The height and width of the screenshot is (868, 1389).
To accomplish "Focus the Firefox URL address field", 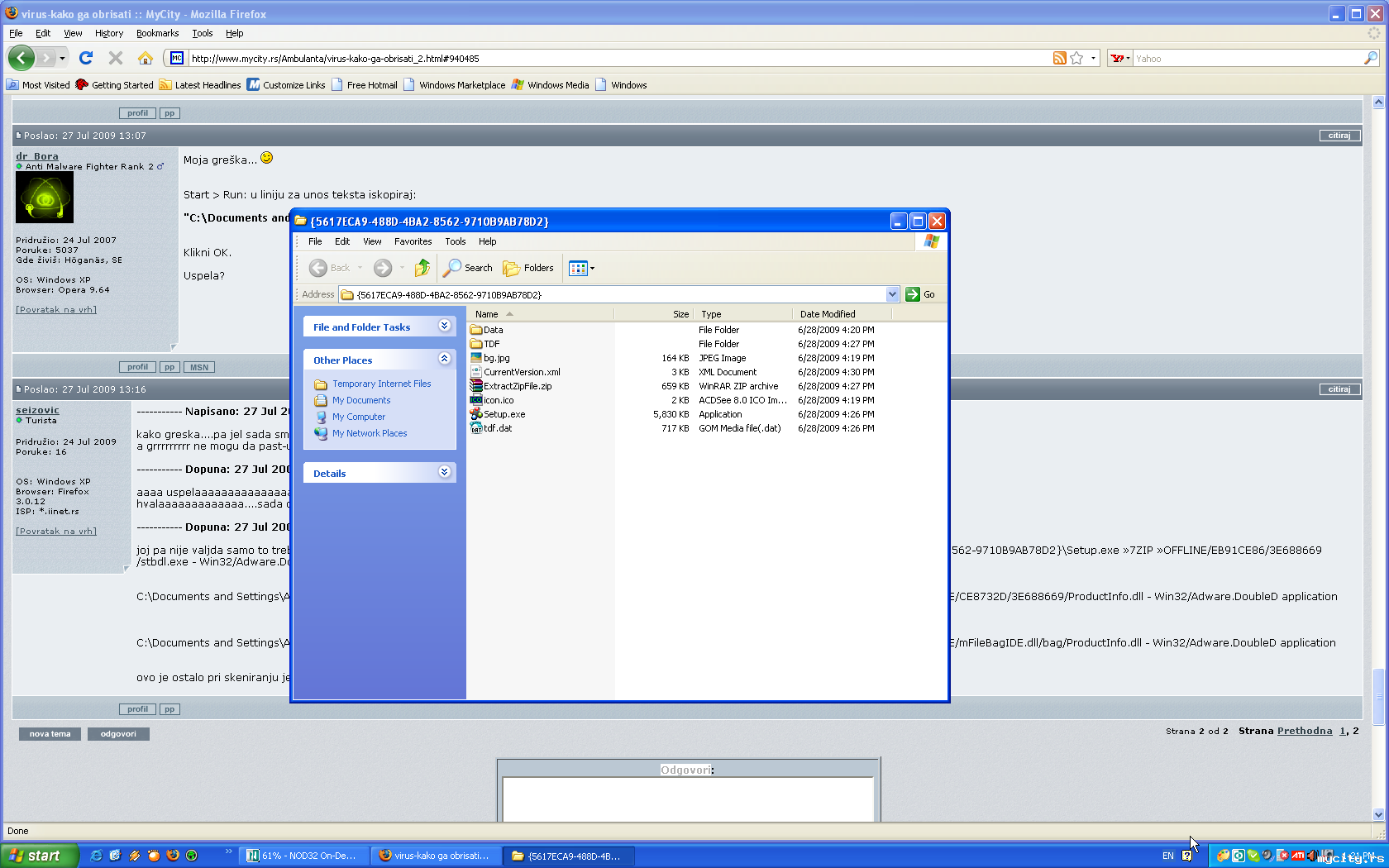I will coord(618,58).
